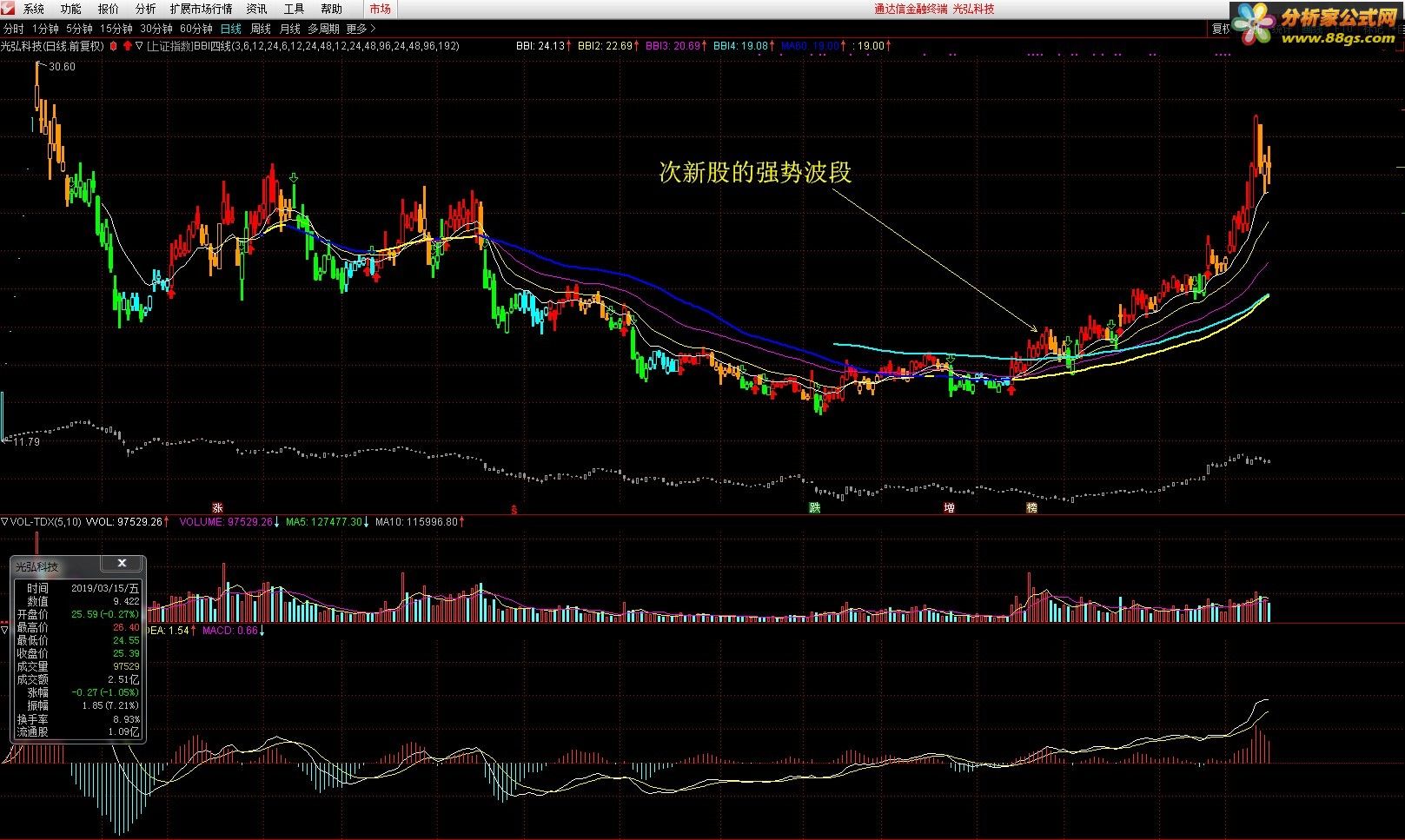The image size is (1405, 840).
Task: Click the MA10: 115996.80 value
Action: (x=416, y=522)
